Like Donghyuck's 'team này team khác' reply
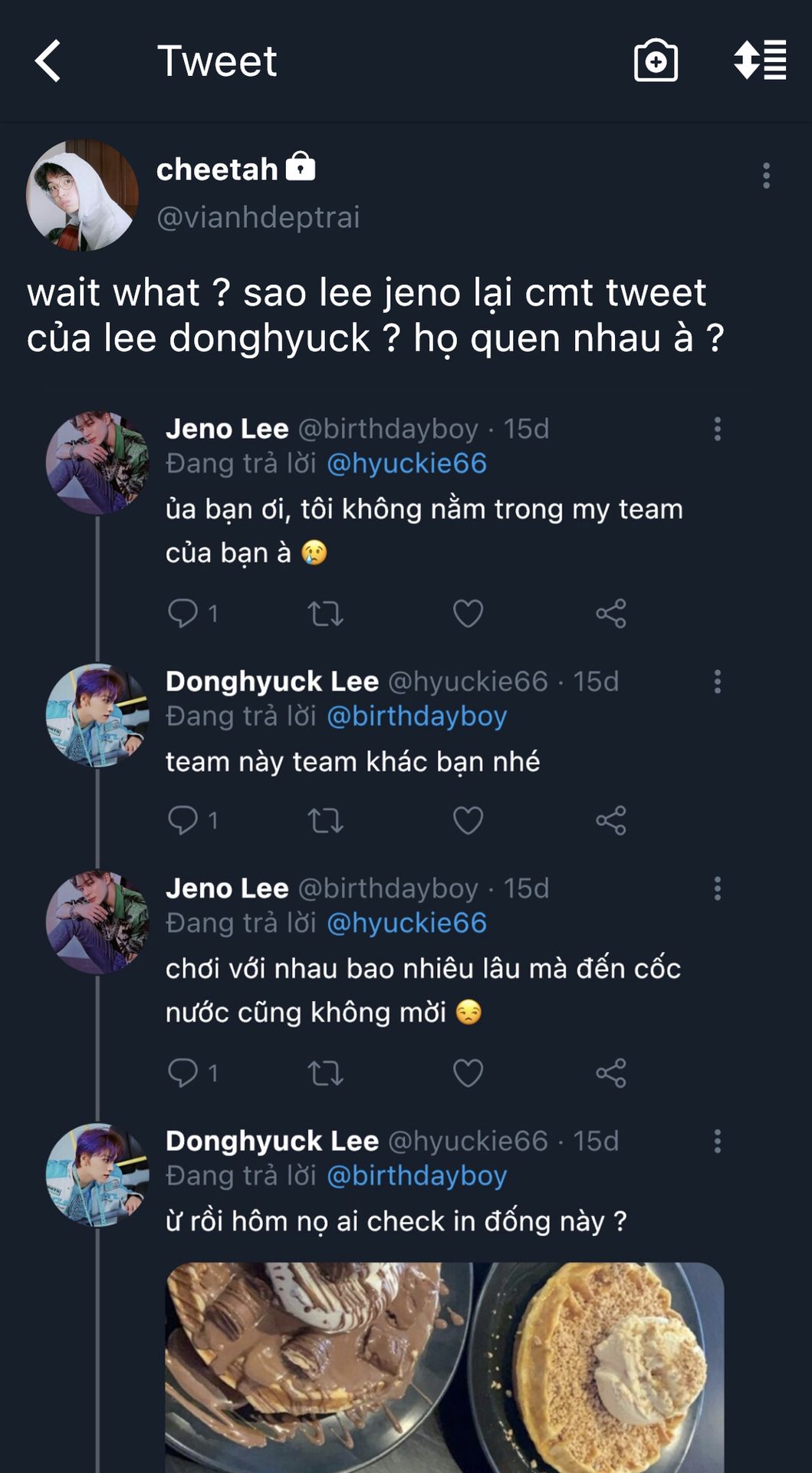The image size is (812, 1473). tap(468, 821)
